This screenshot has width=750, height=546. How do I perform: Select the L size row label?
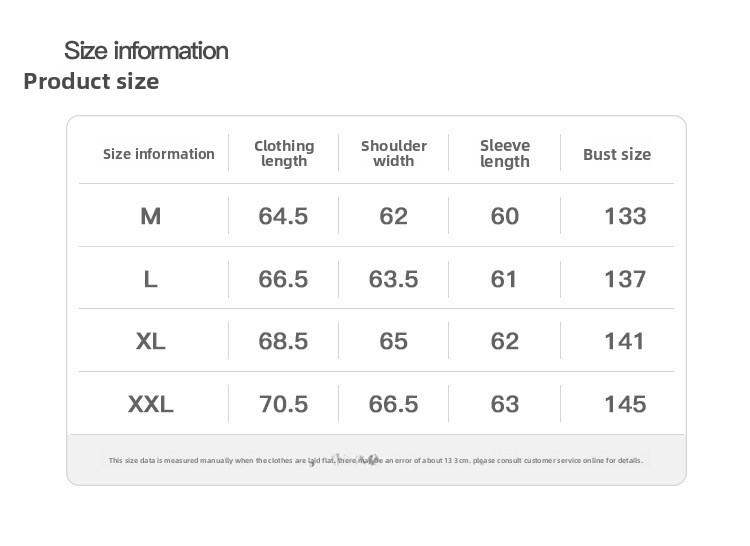[151, 279]
